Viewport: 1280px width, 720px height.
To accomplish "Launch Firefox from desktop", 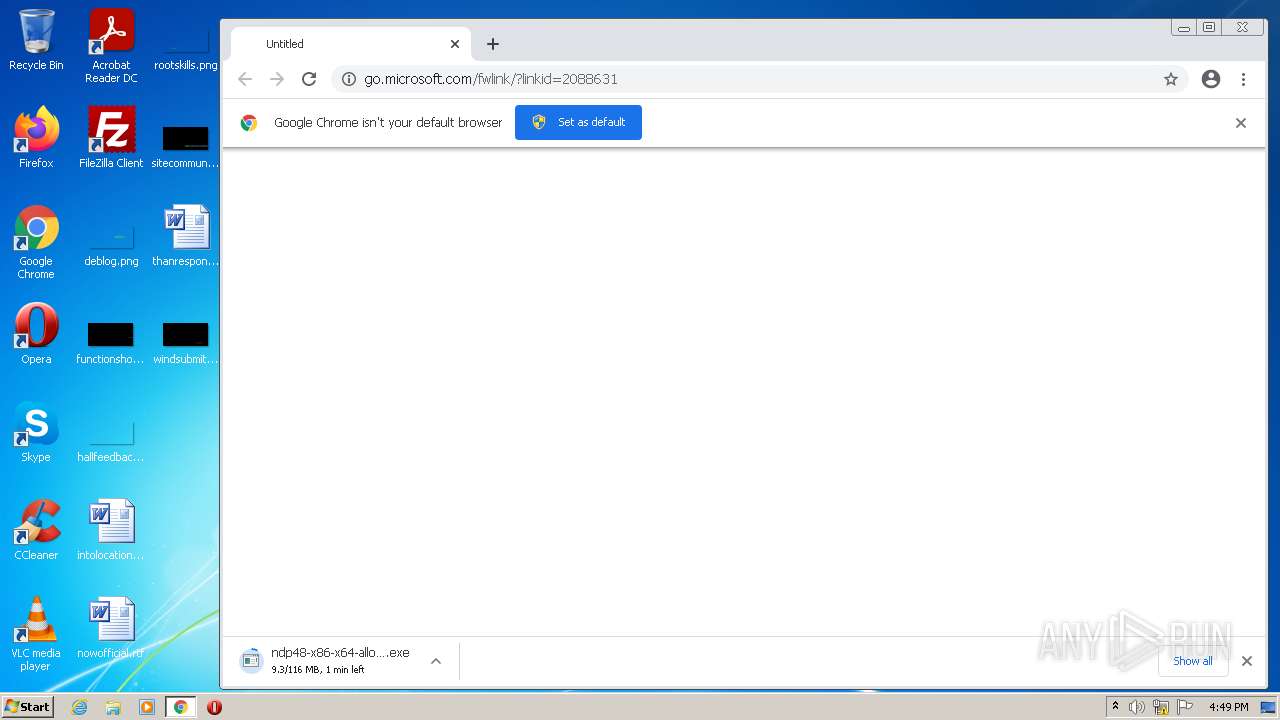I will pos(36,138).
